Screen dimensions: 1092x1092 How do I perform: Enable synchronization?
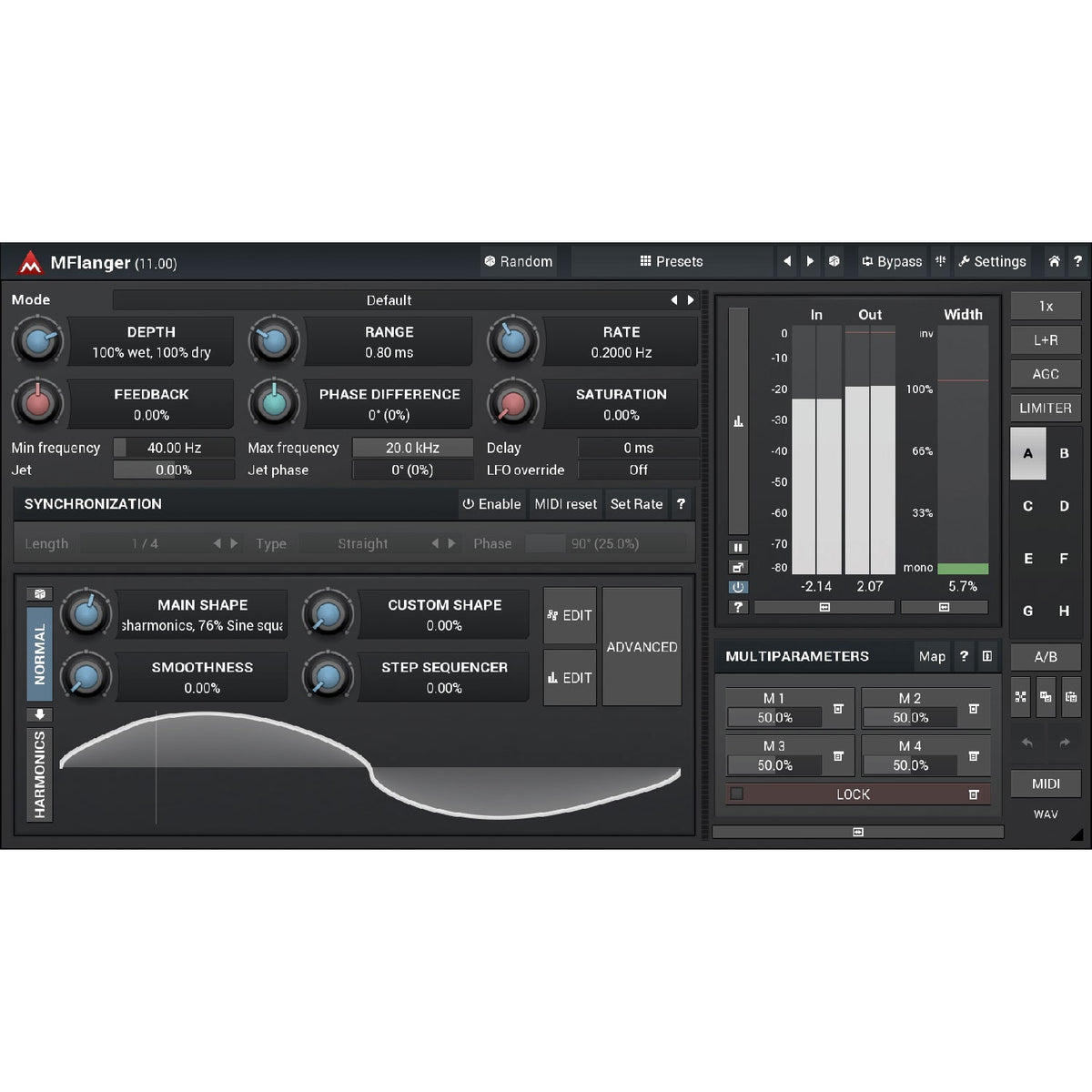coord(491,504)
